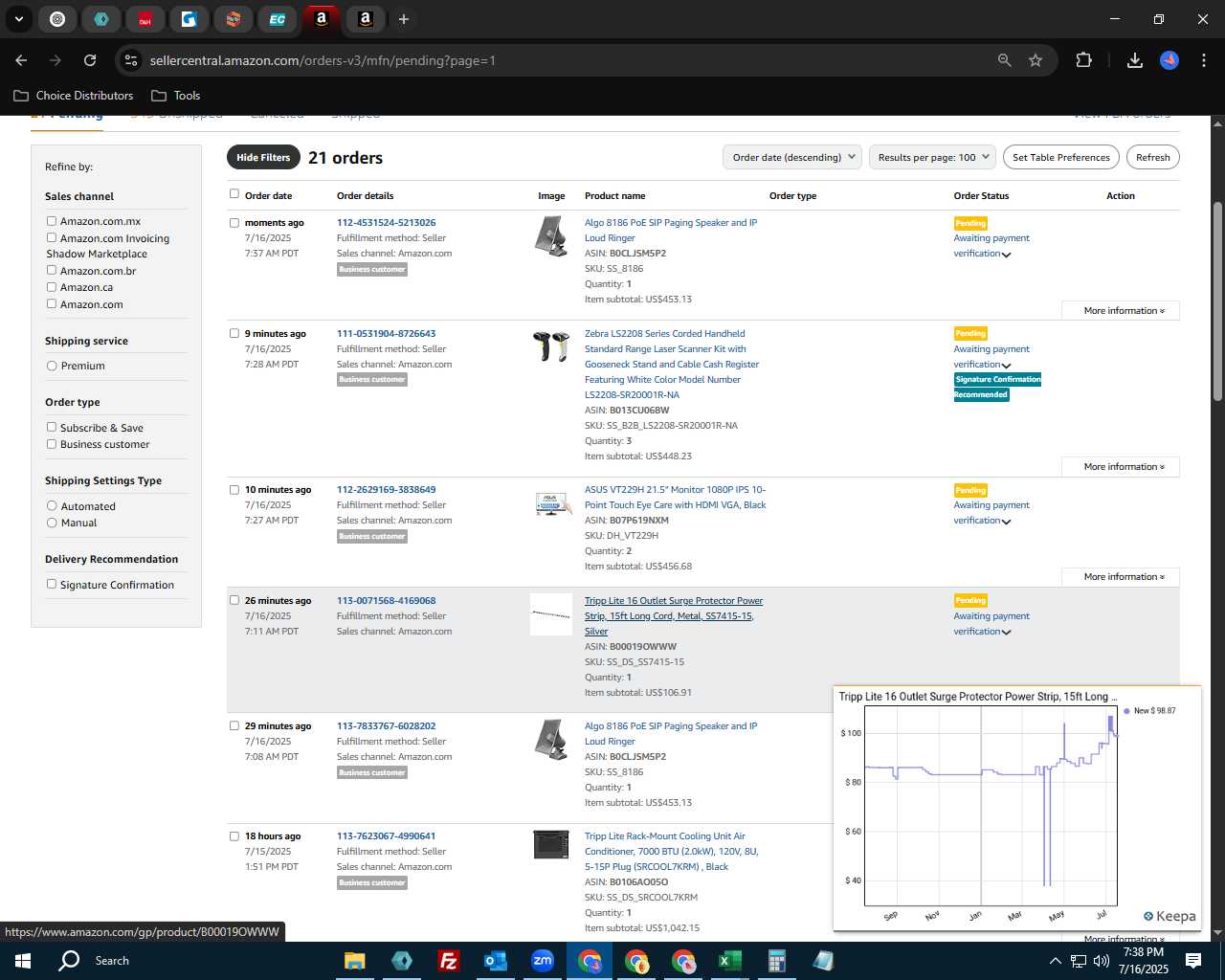The height and width of the screenshot is (980, 1225).
Task: Go back to the previous page
Action: point(21,60)
